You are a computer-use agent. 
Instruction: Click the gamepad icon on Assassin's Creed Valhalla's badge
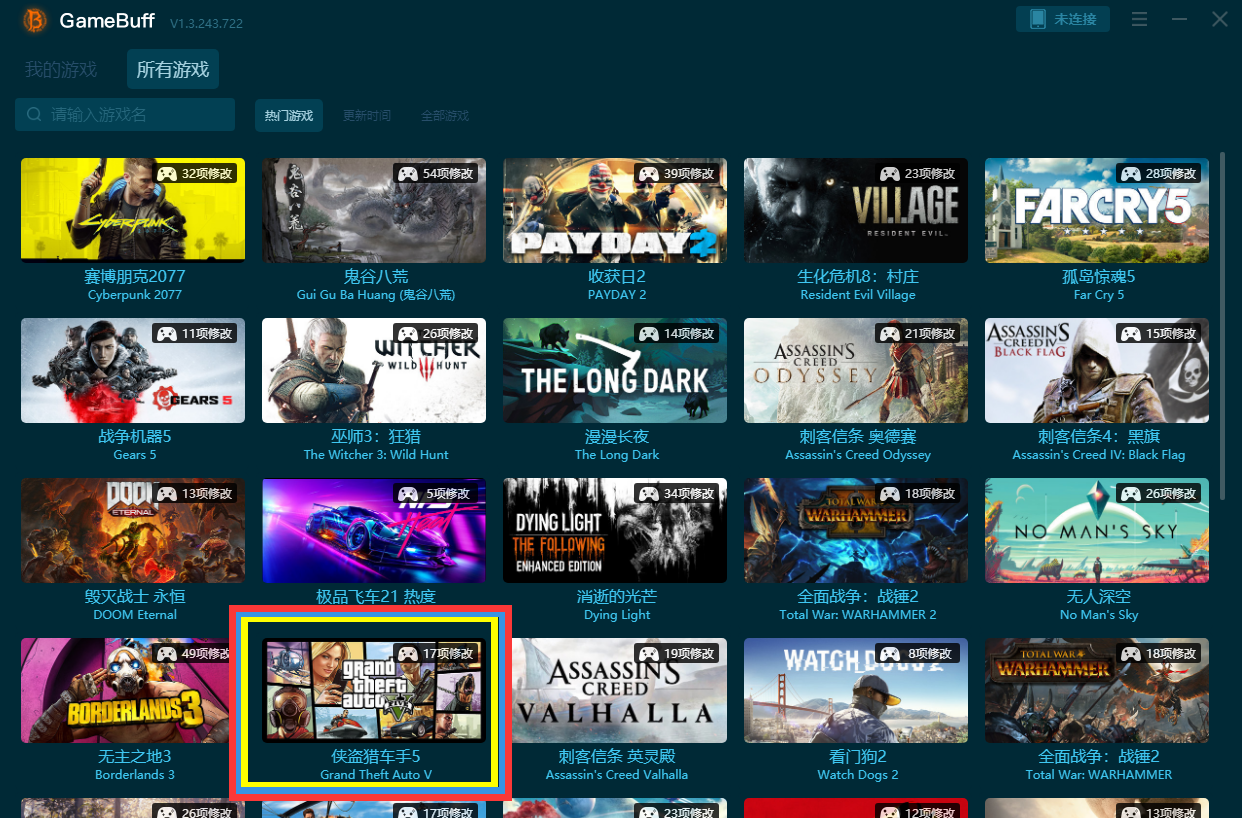tap(649, 654)
